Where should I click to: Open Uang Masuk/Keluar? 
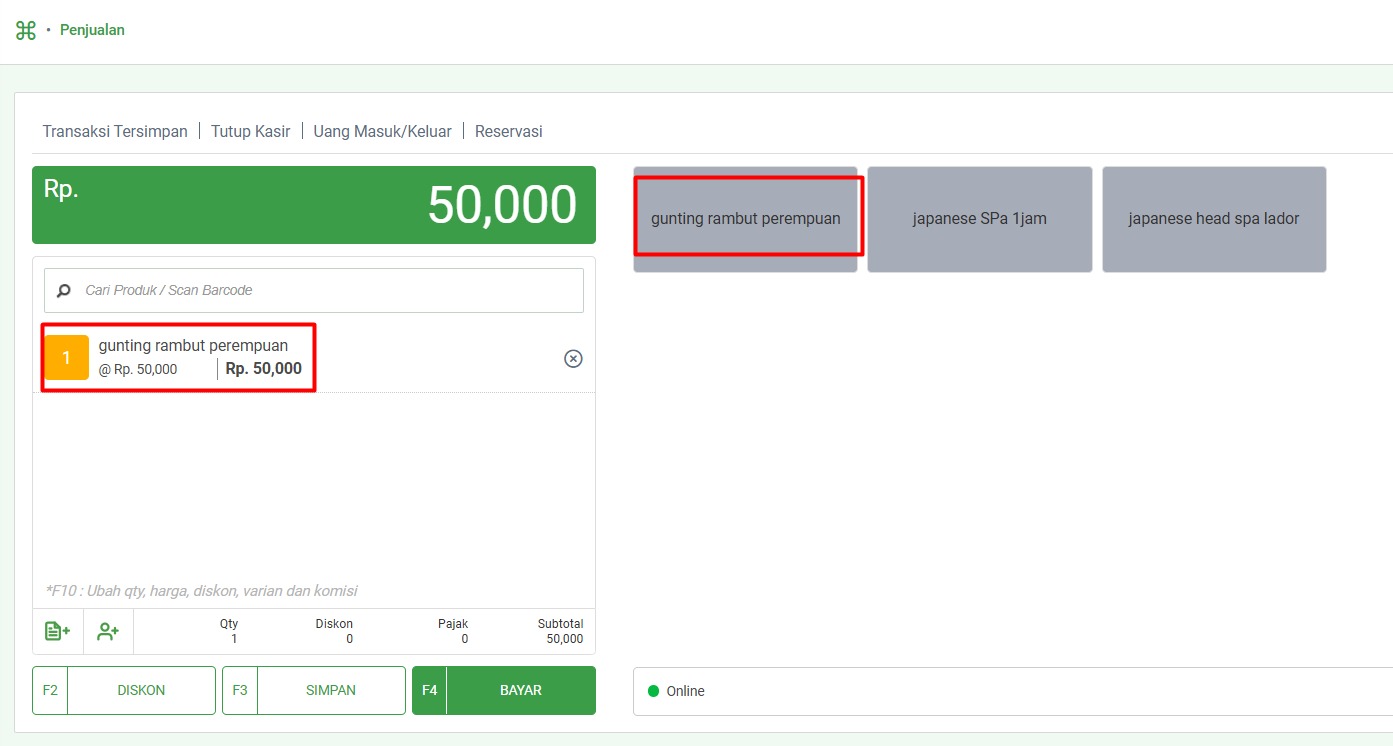(x=382, y=131)
